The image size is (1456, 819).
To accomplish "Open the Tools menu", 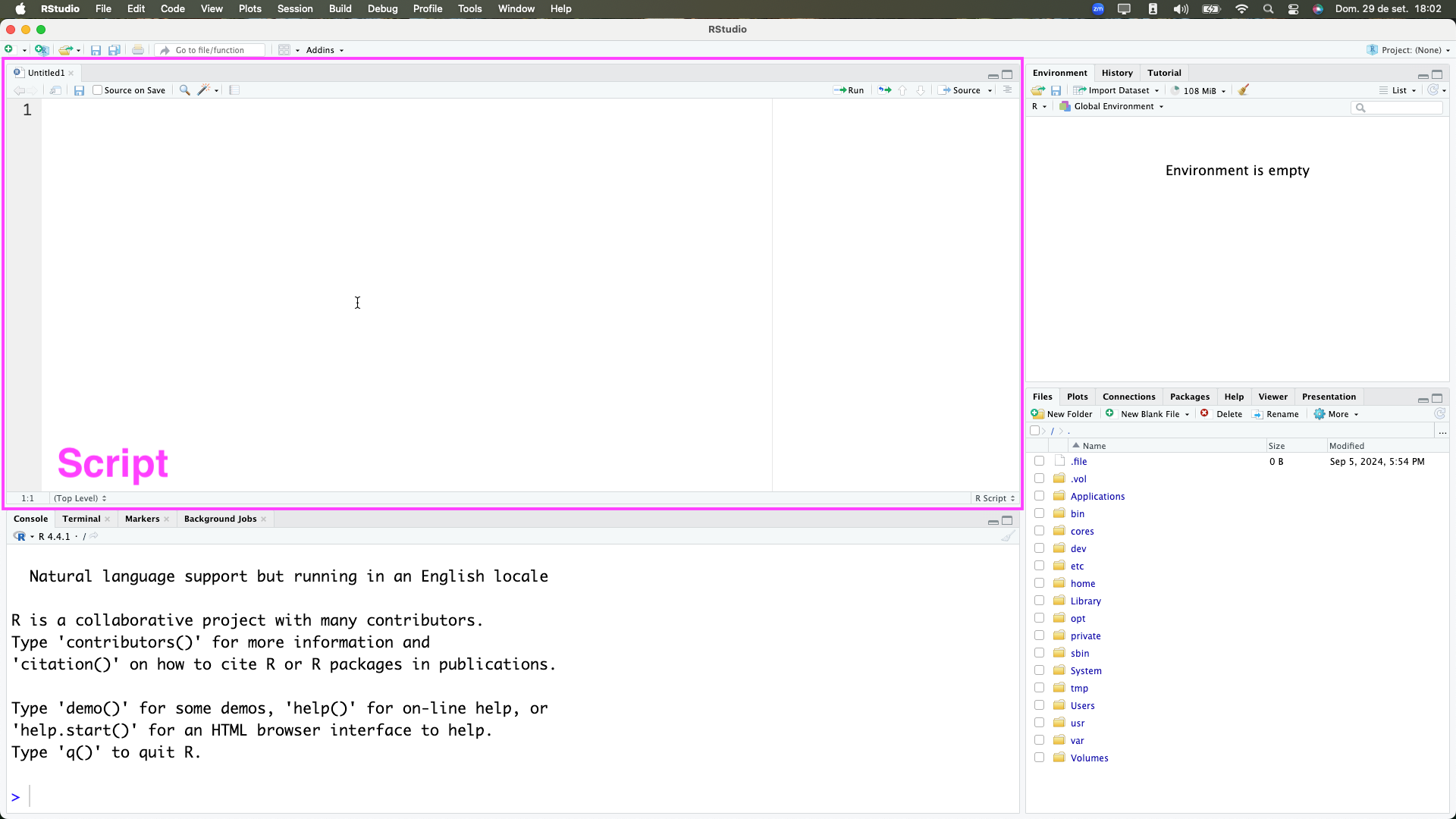I will point(469,9).
